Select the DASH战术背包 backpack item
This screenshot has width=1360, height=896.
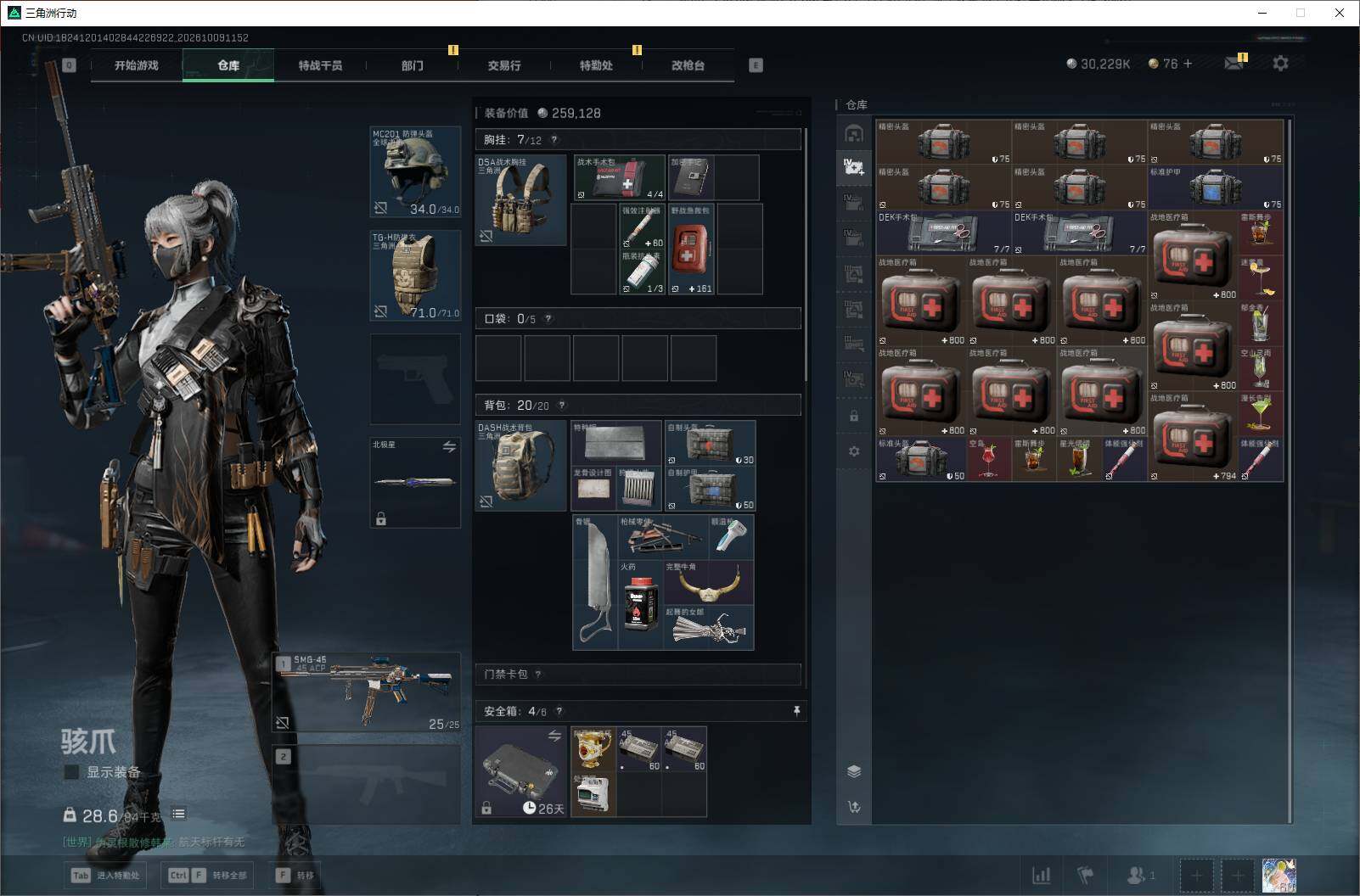(x=520, y=465)
